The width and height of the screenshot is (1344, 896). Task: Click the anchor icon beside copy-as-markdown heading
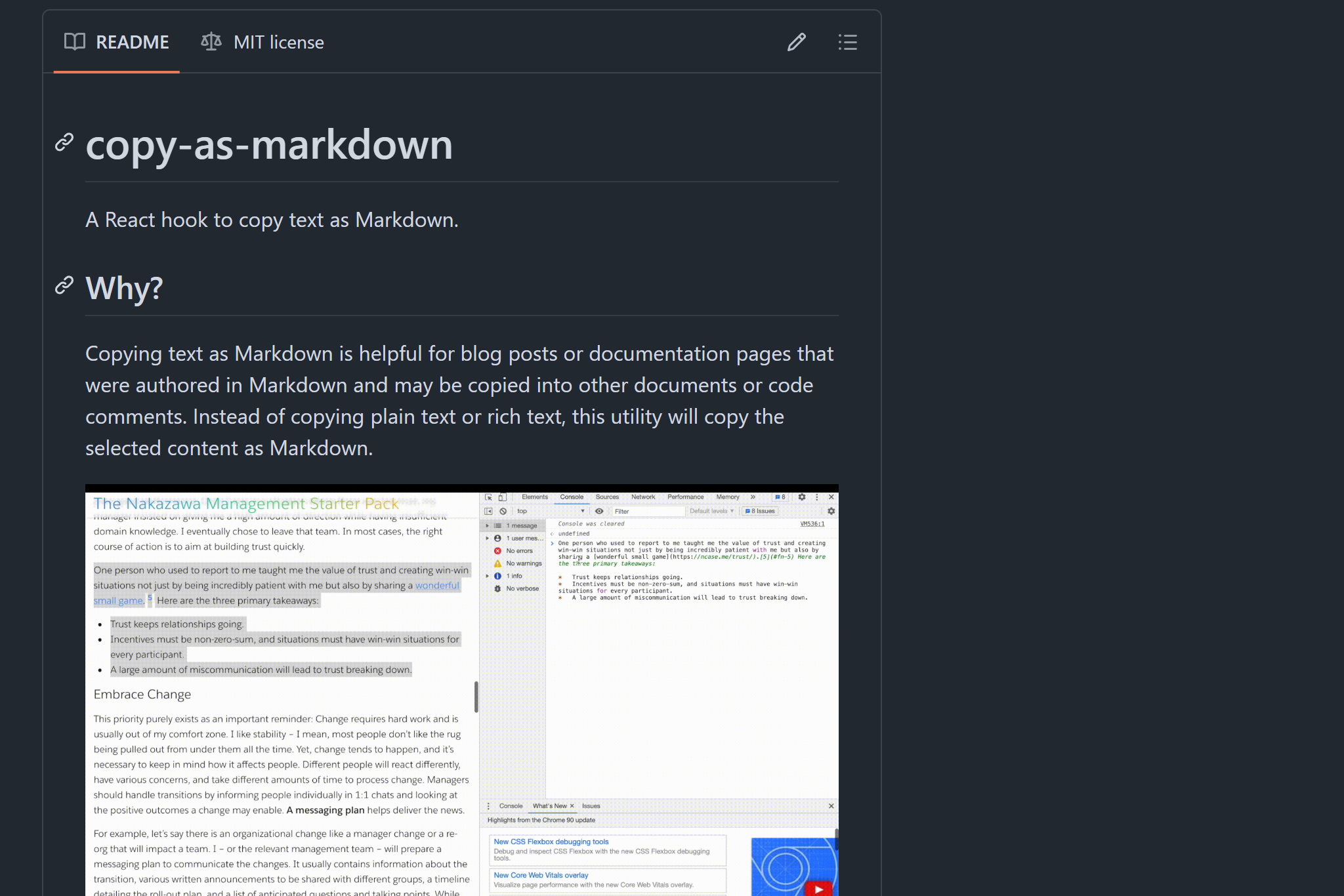(64, 142)
